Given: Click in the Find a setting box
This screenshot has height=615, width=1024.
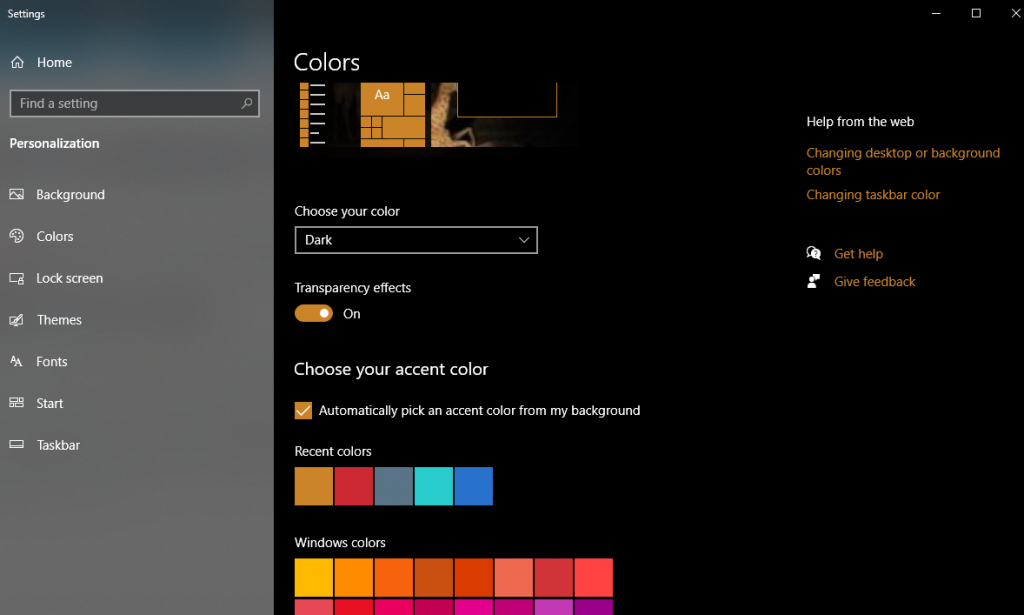Looking at the screenshot, I should [135, 103].
